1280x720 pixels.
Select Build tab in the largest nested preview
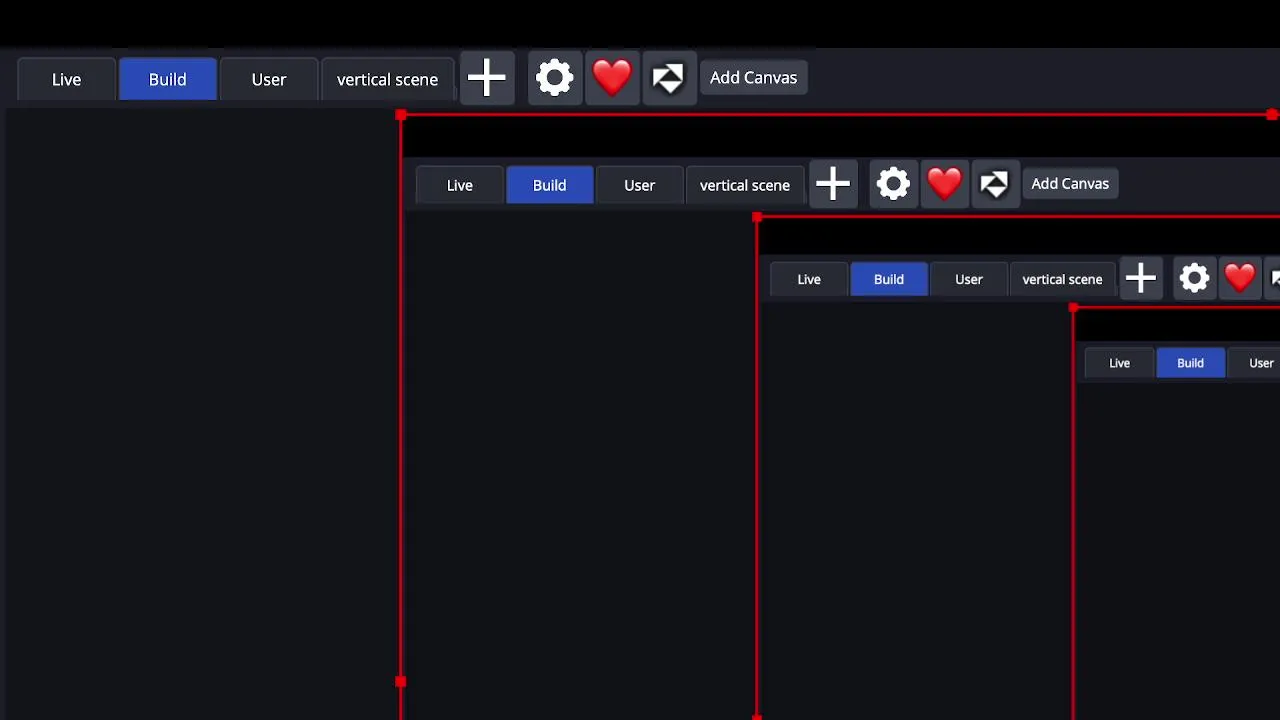(x=549, y=185)
